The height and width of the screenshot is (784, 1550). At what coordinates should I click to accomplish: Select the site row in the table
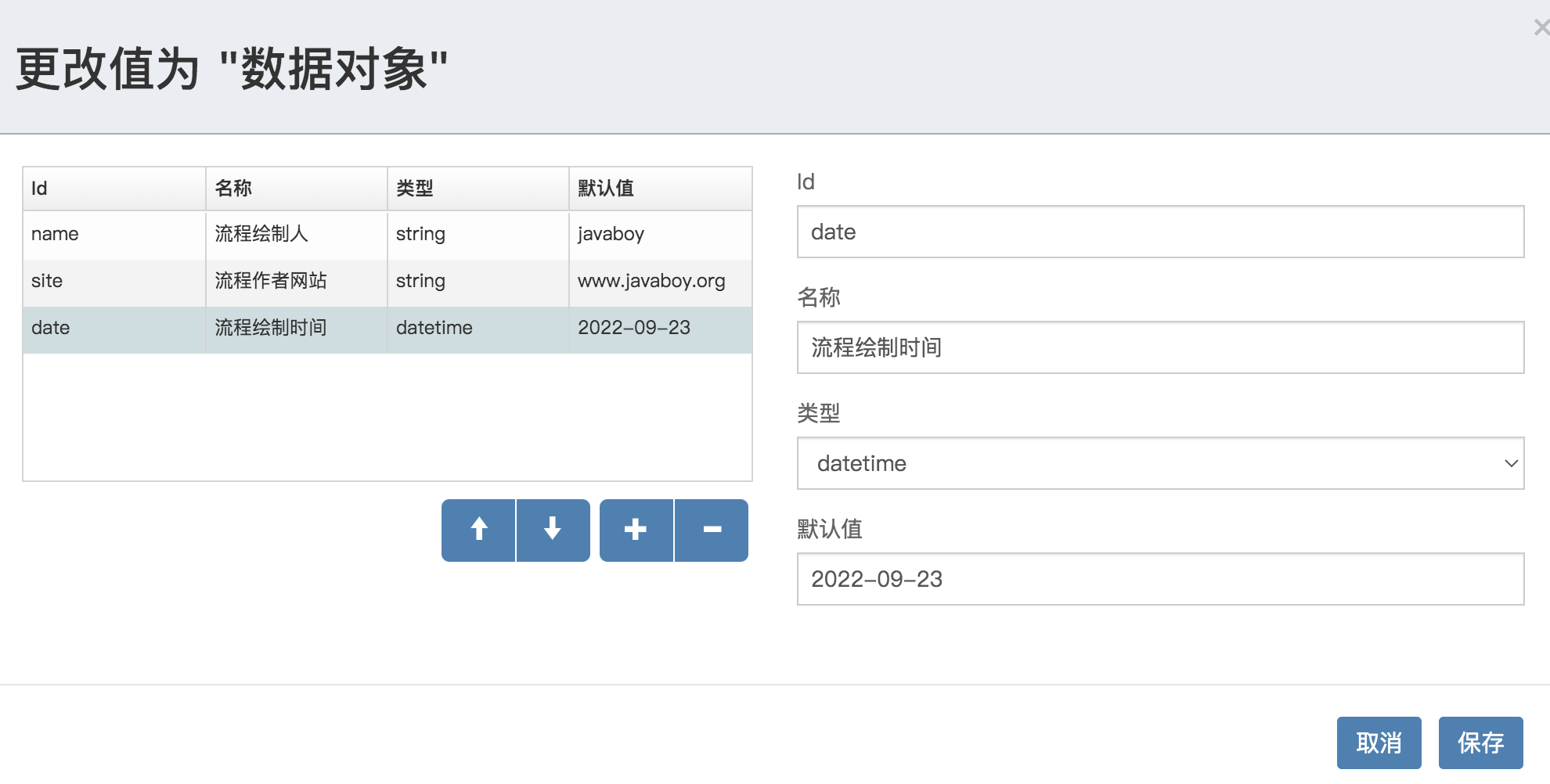coord(47,281)
